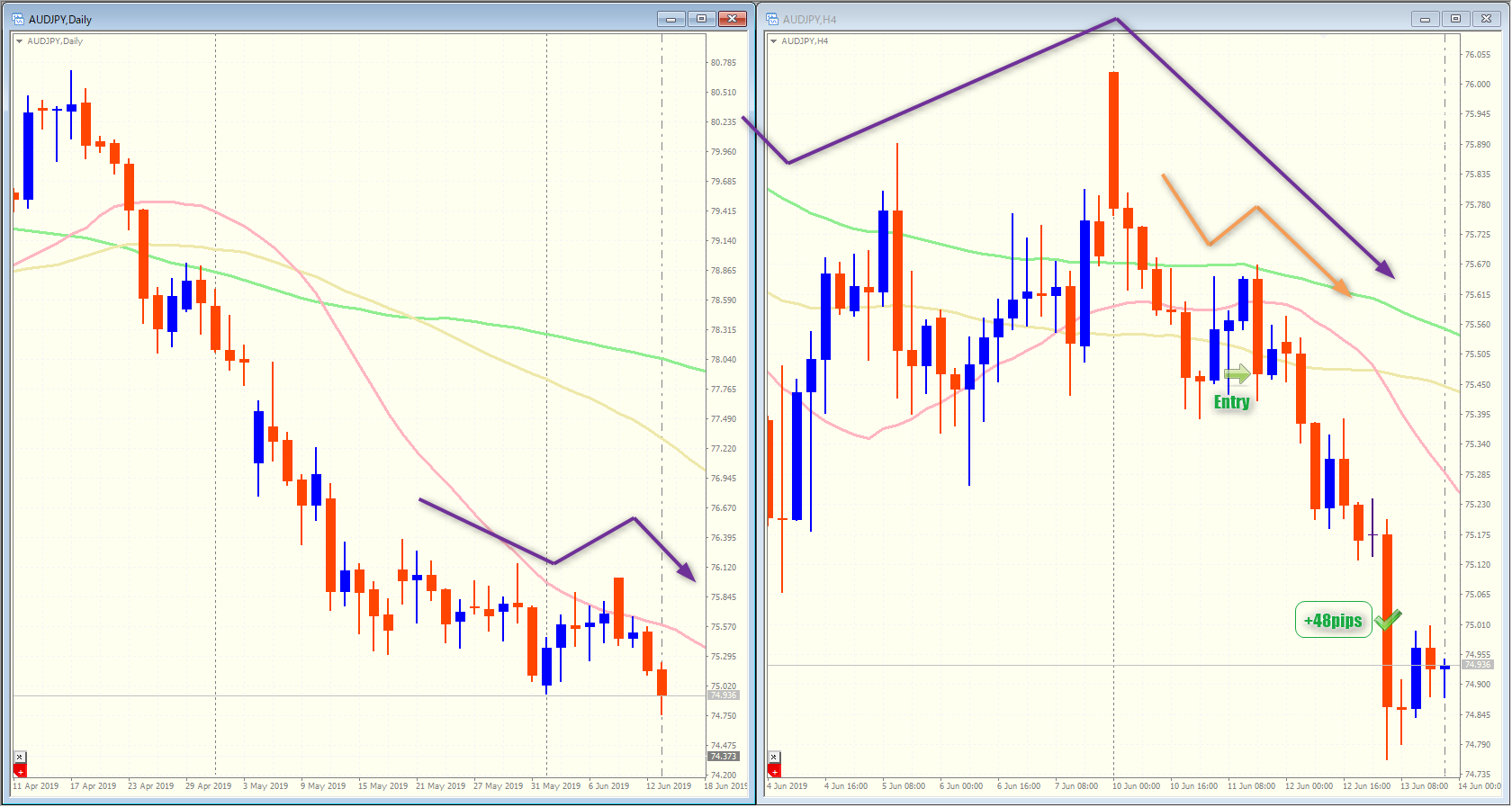Viewport: 1512px width, 807px height.
Task: Select the AUDJPY,H4 window title bar
Action: click(x=1080, y=19)
